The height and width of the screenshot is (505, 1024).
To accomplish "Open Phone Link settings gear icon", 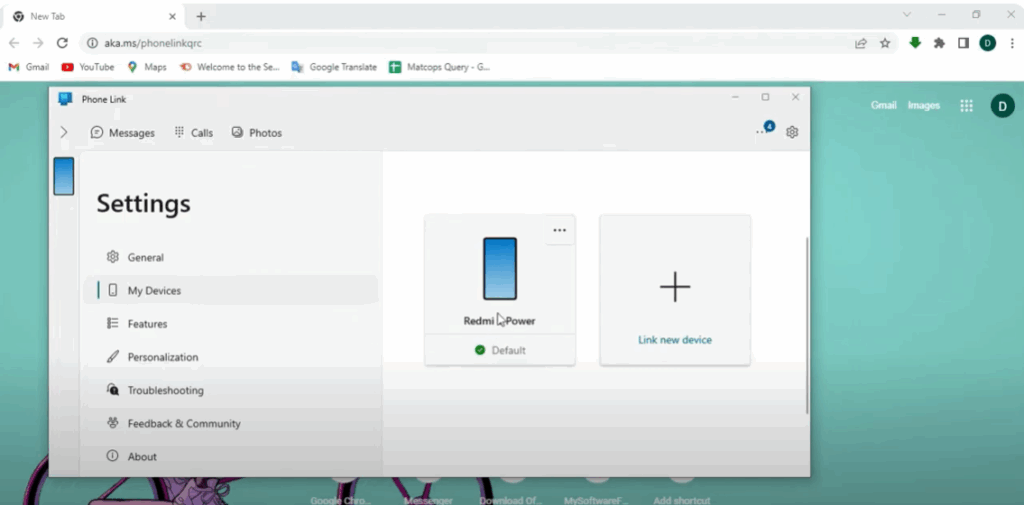I will pos(792,132).
